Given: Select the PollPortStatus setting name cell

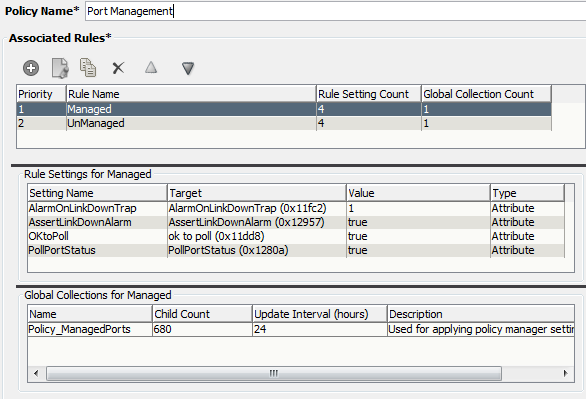Looking at the screenshot, I should 97,250.
